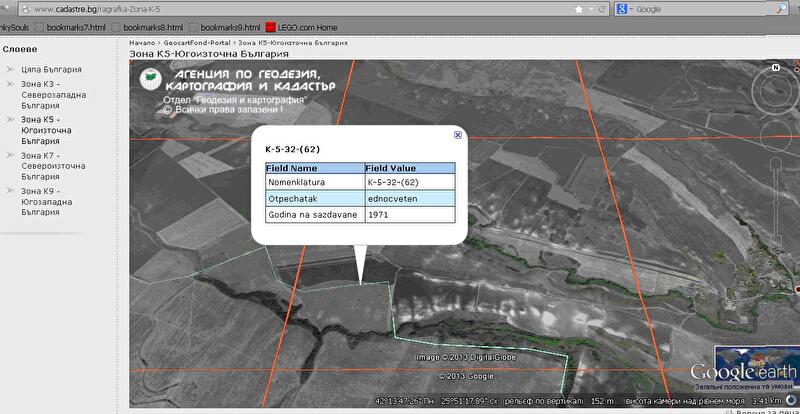Bookmark this page with the star icon

579,9
